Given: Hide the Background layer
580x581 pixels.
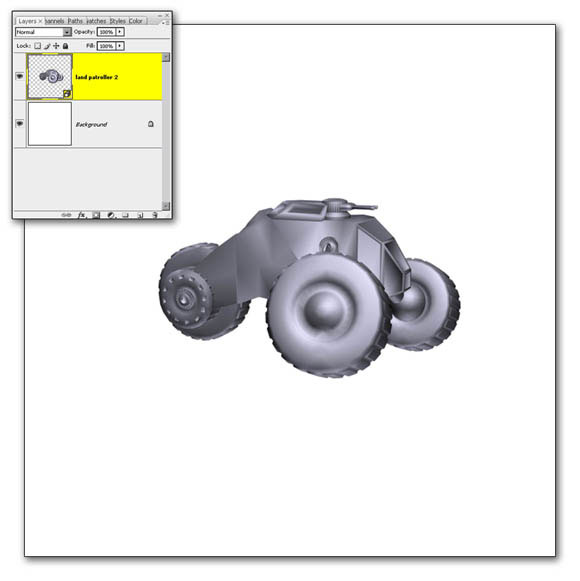Looking at the screenshot, I should [20, 123].
